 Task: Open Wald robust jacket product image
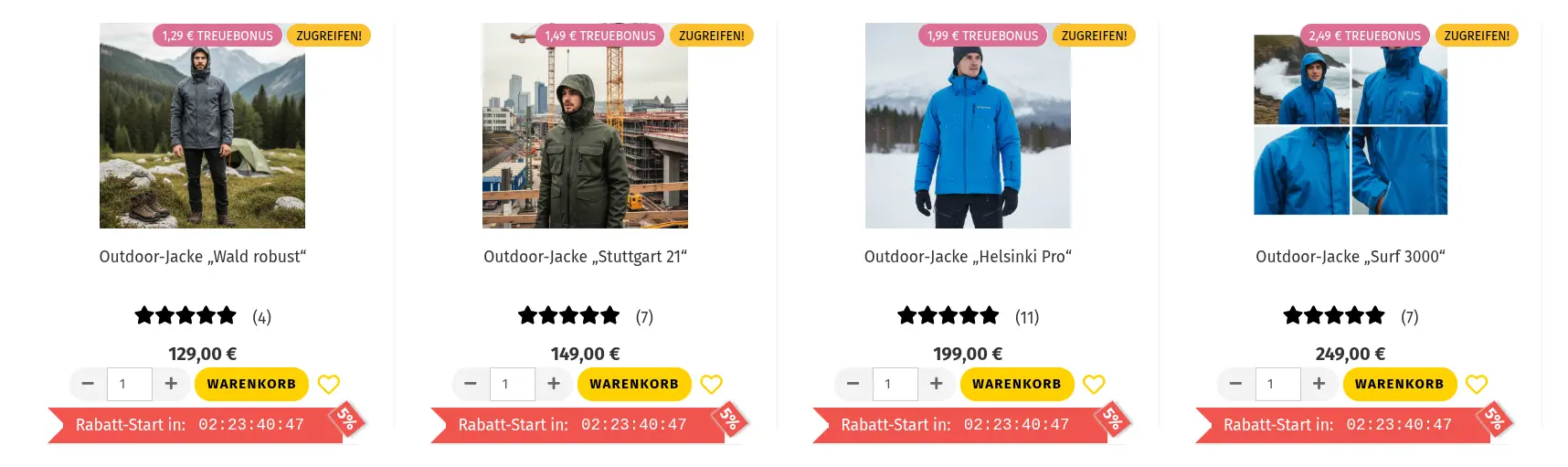202,137
